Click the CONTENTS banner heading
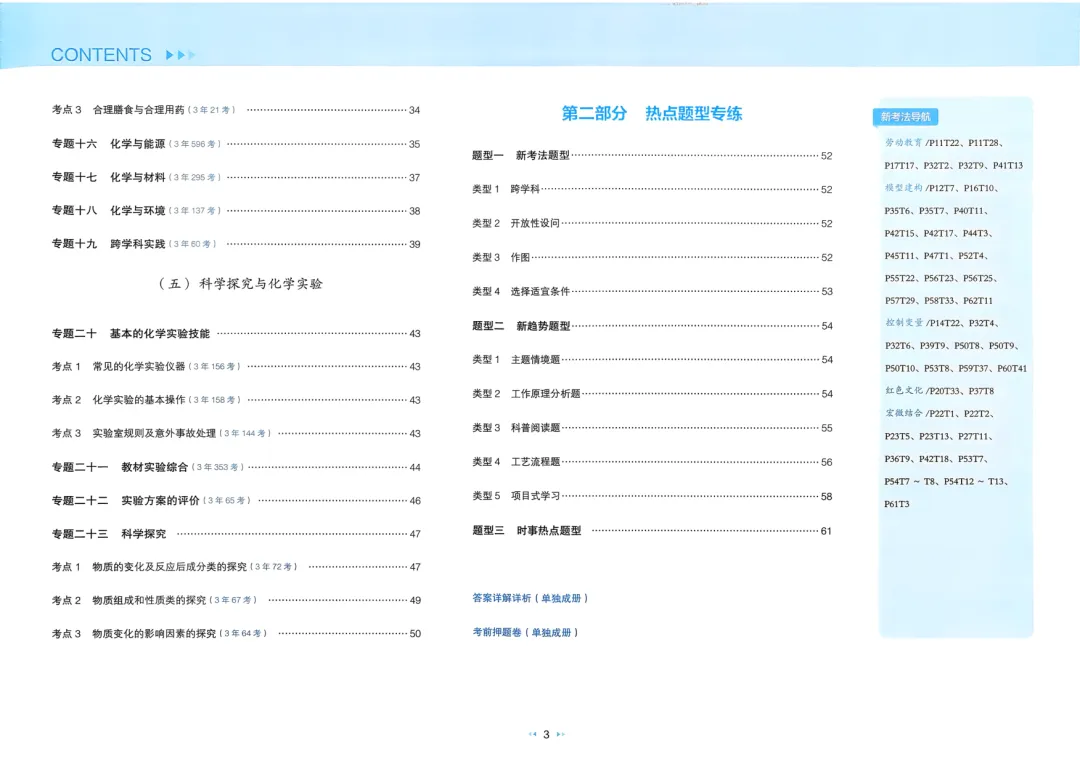This screenshot has width=1080, height=764. pyautogui.click(x=100, y=55)
